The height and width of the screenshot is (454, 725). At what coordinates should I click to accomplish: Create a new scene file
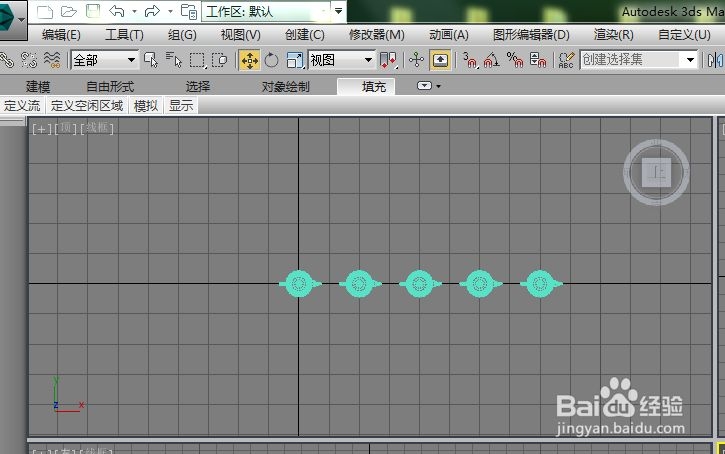[x=45, y=11]
